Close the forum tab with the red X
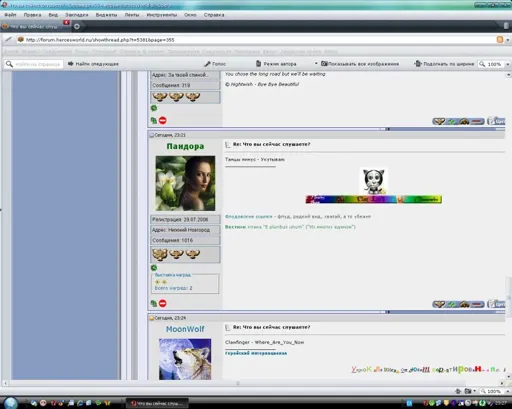Screen dimensions: 512x409 pos(66,22)
